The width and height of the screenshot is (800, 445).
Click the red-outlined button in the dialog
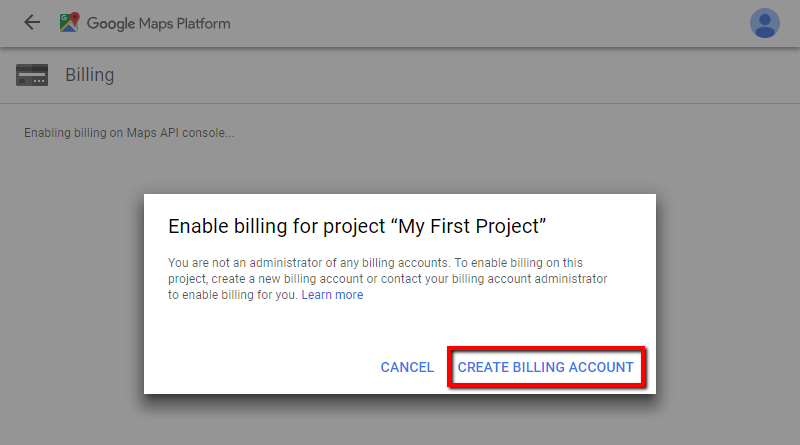tap(545, 367)
